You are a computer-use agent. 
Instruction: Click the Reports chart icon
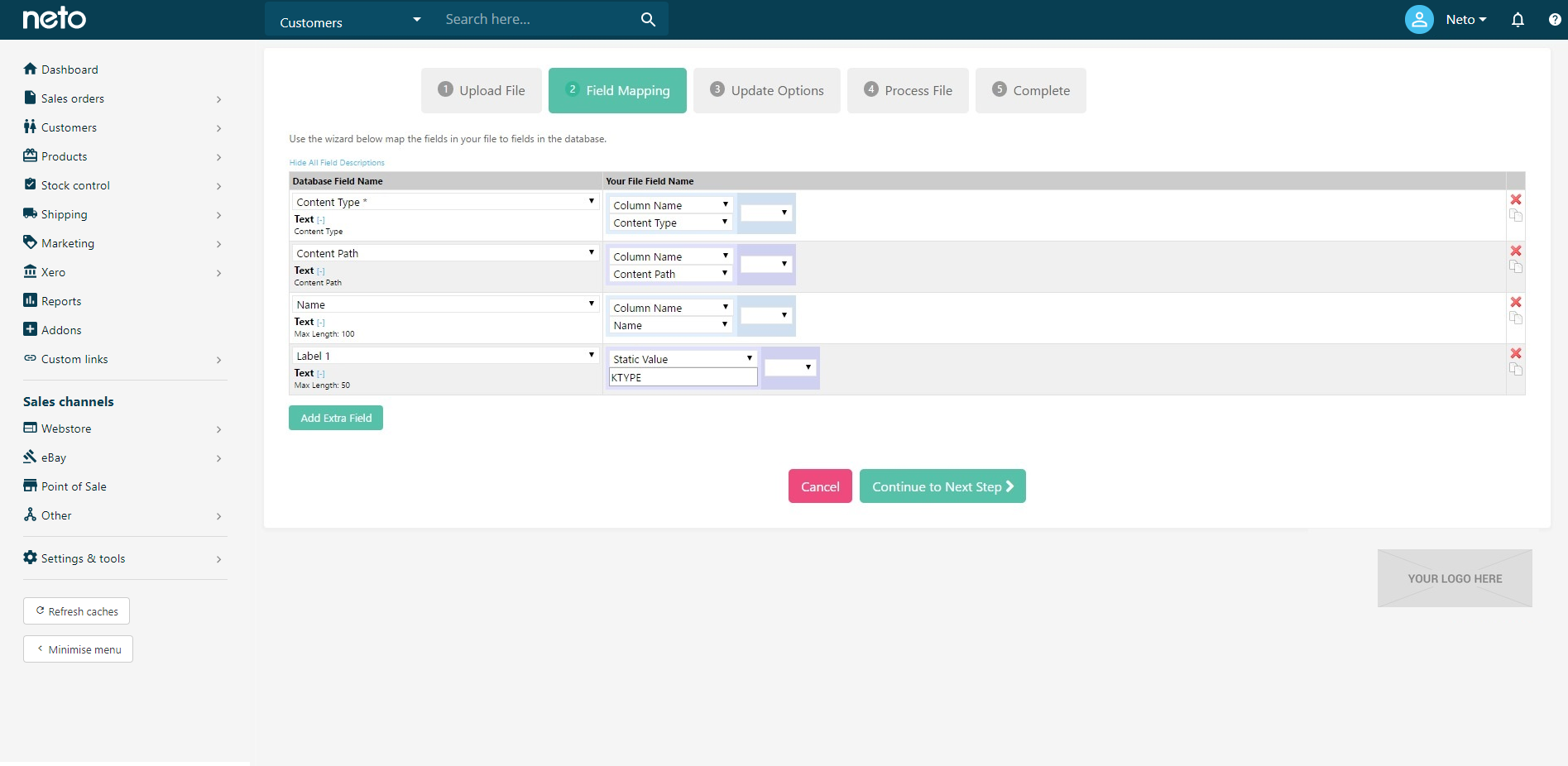click(30, 300)
